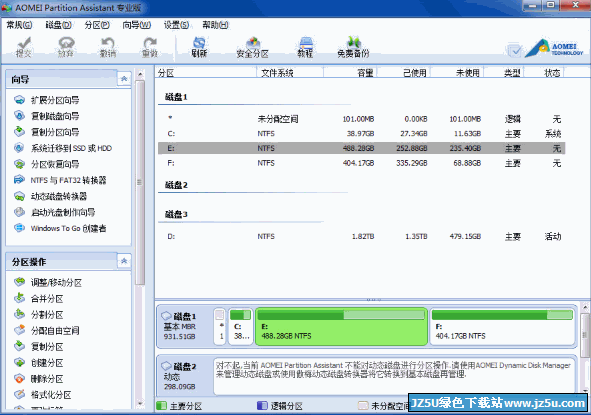Click the 重做 (Redo) toolbar icon
Image resolution: width=591 pixels, height=415 pixels.
click(150, 47)
